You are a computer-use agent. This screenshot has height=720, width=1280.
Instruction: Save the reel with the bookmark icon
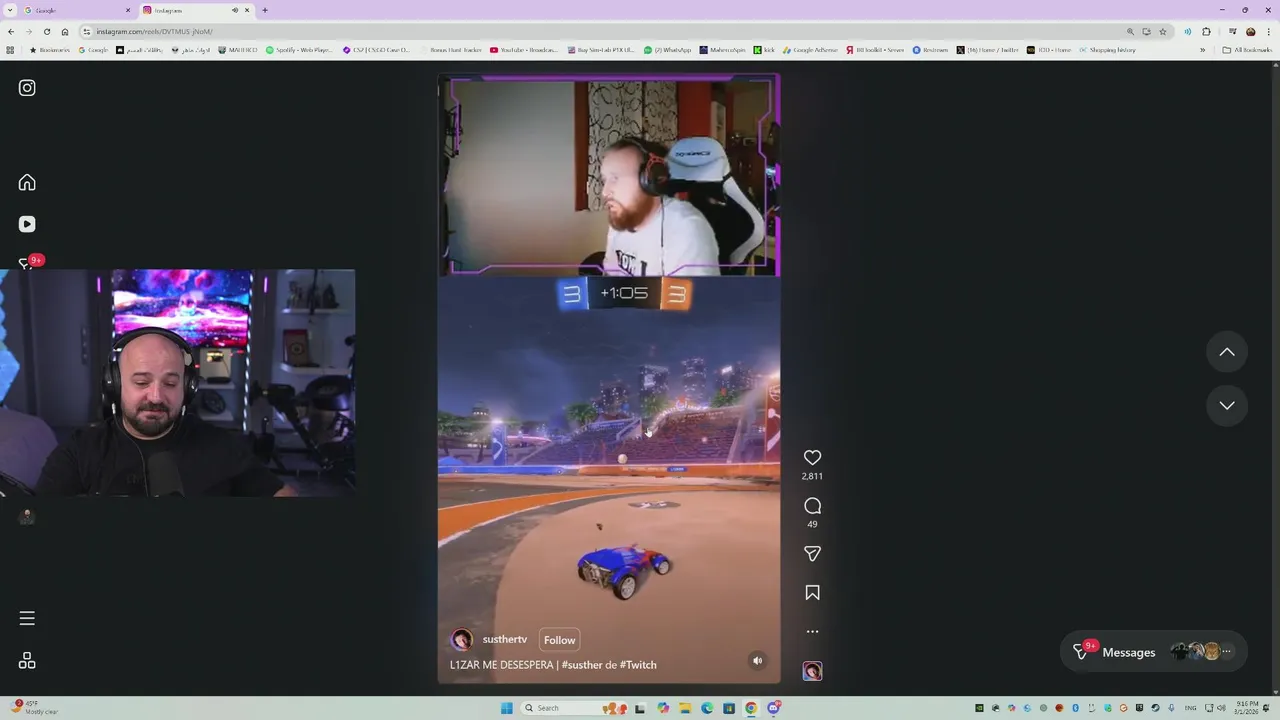click(812, 593)
